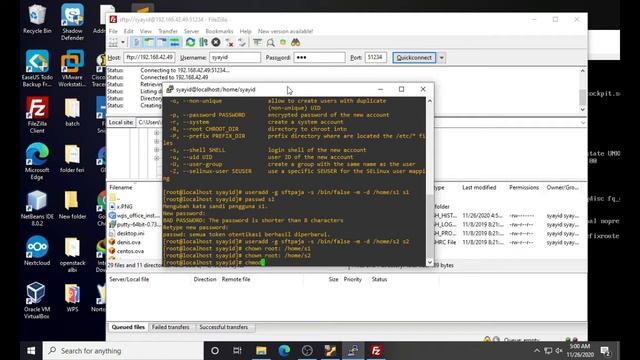Expand the Remote site path dropdown
This screenshot has width=640, height=360.
tap(582, 122)
